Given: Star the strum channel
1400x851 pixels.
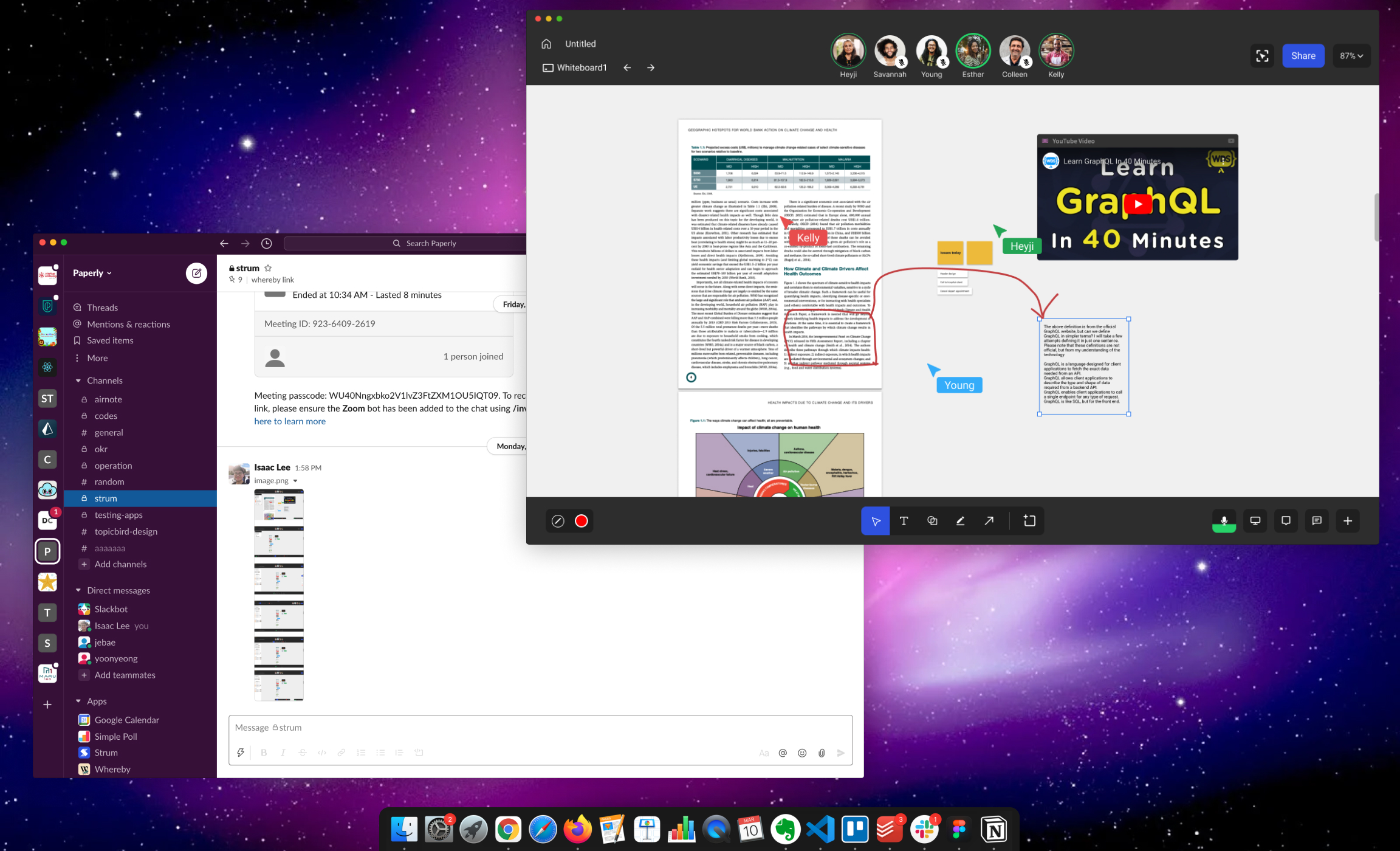Looking at the screenshot, I should (268, 268).
